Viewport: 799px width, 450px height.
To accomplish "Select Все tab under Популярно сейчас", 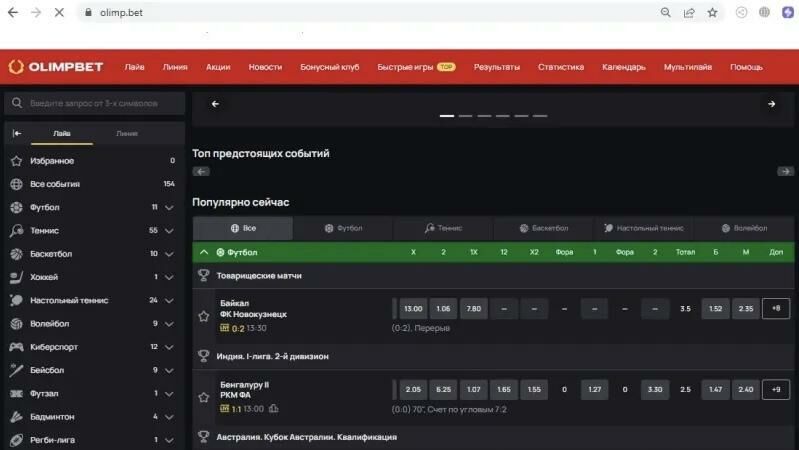I will click(243, 228).
